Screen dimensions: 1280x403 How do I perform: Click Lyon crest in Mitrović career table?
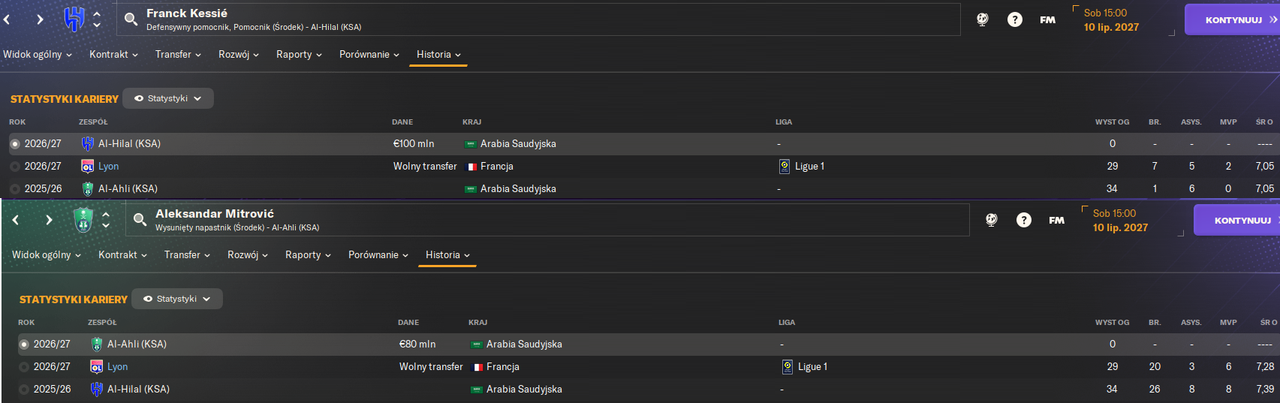pyautogui.click(x=97, y=366)
